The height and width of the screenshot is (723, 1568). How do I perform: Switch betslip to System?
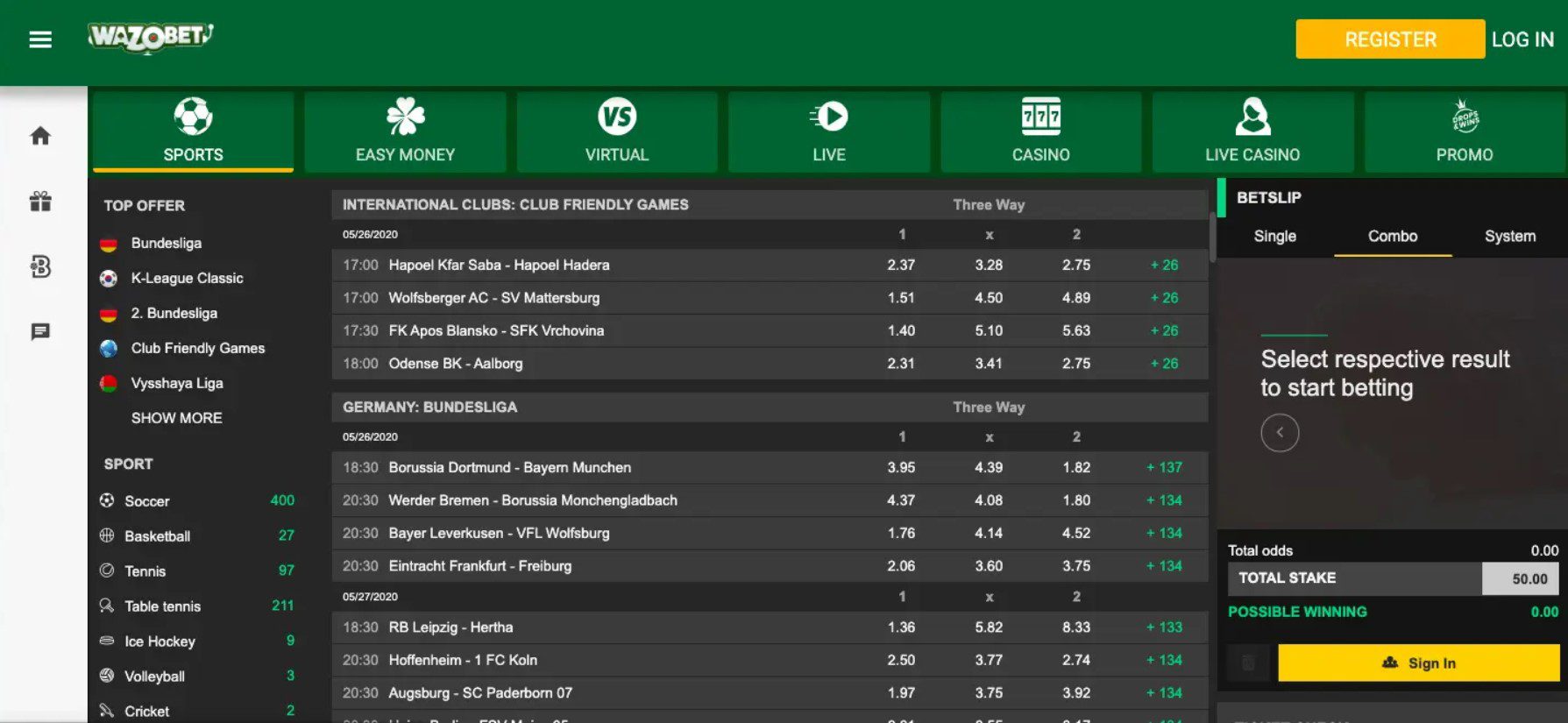(x=1510, y=237)
